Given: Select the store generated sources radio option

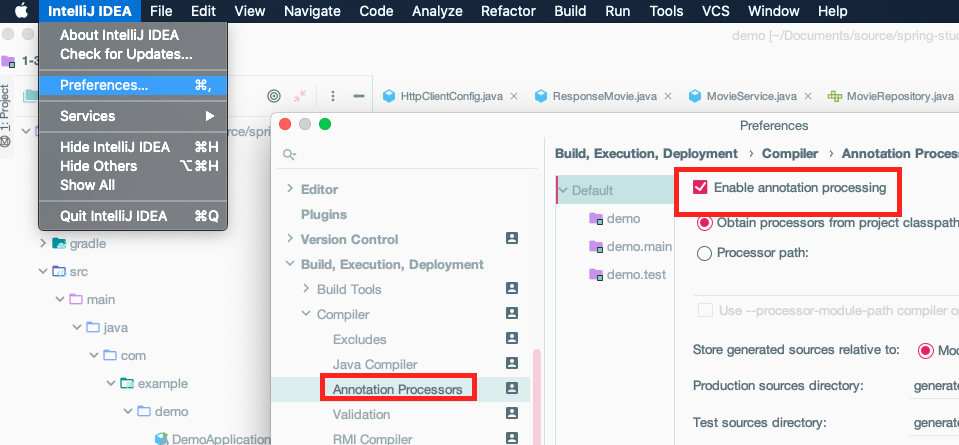Looking at the screenshot, I should 925,350.
